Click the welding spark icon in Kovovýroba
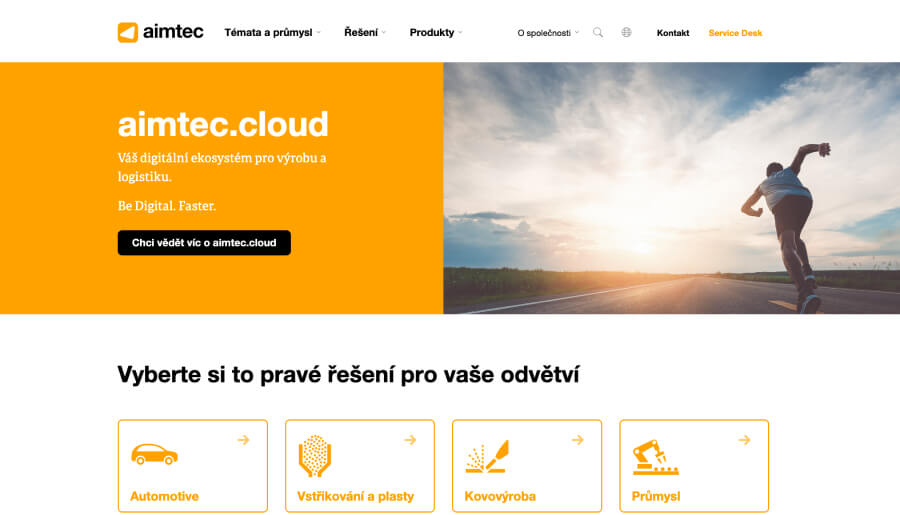 tap(487, 456)
